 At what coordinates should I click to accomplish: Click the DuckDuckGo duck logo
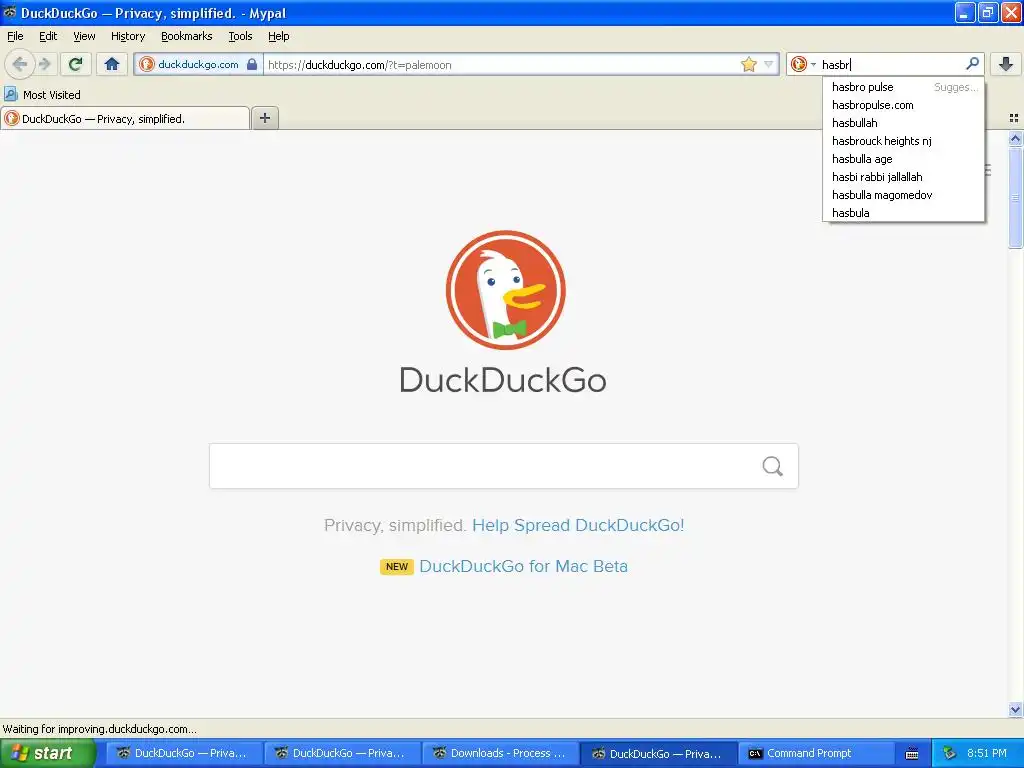(x=505, y=289)
